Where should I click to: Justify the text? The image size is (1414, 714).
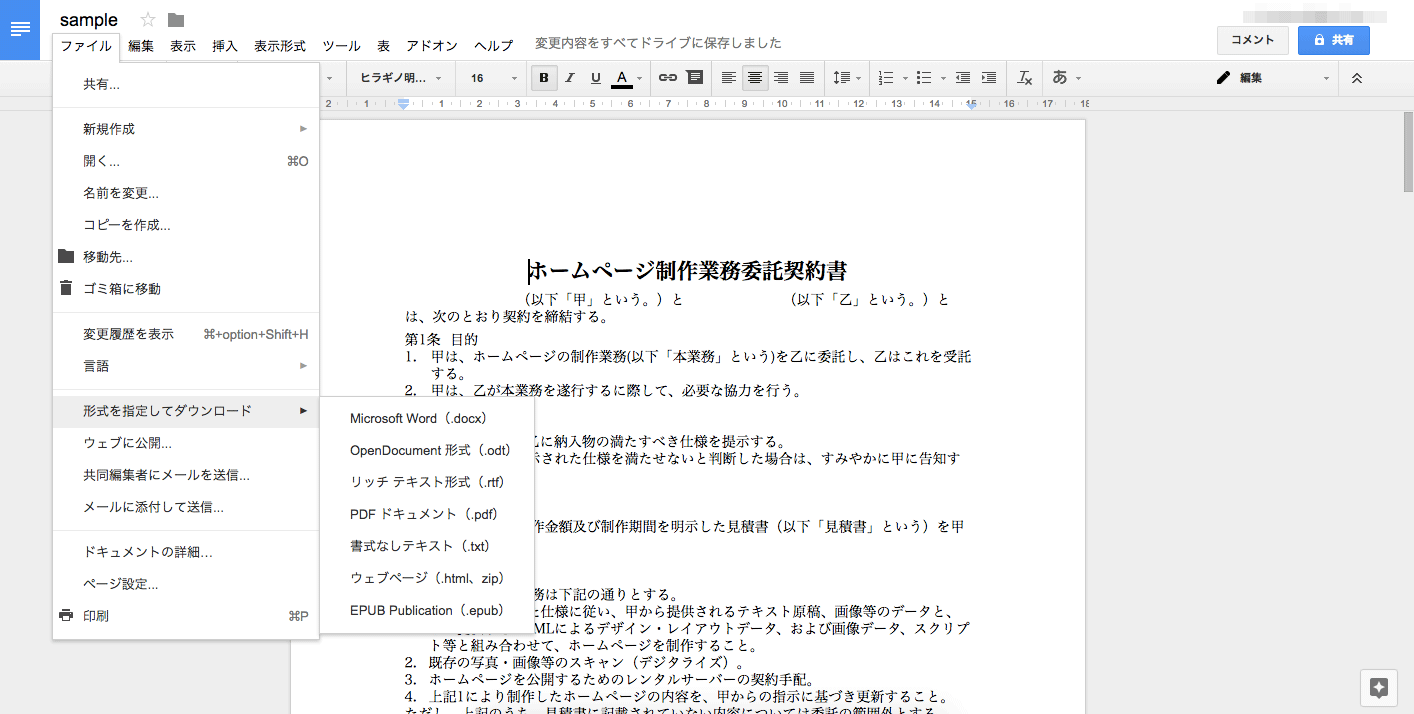807,78
